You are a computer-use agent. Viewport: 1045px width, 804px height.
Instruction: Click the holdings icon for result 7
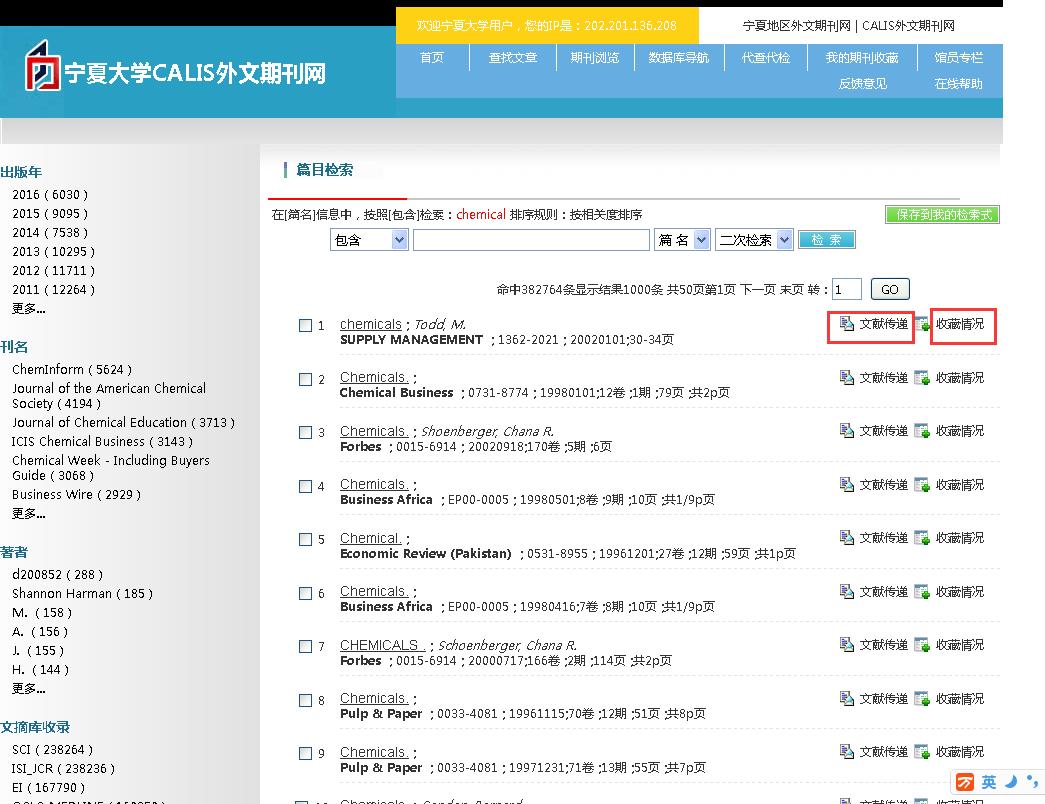(922, 645)
